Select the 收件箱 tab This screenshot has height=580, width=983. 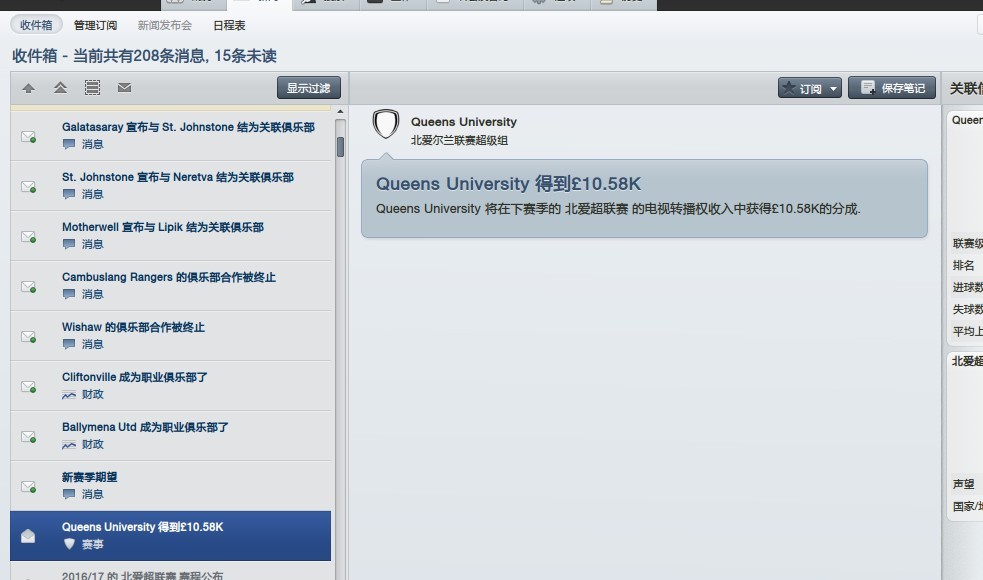(x=36, y=25)
